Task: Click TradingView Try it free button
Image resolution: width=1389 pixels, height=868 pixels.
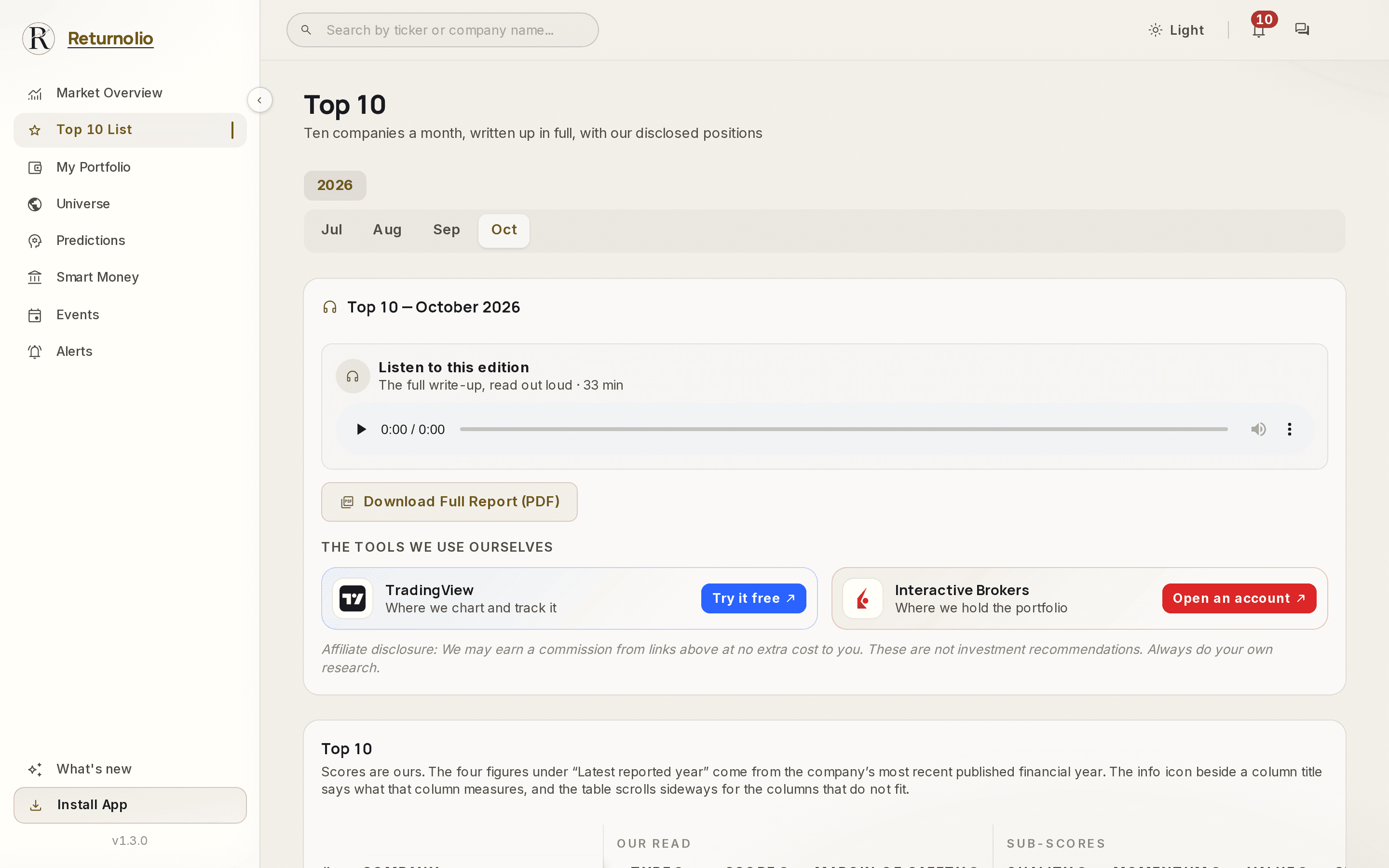Action: (754, 598)
